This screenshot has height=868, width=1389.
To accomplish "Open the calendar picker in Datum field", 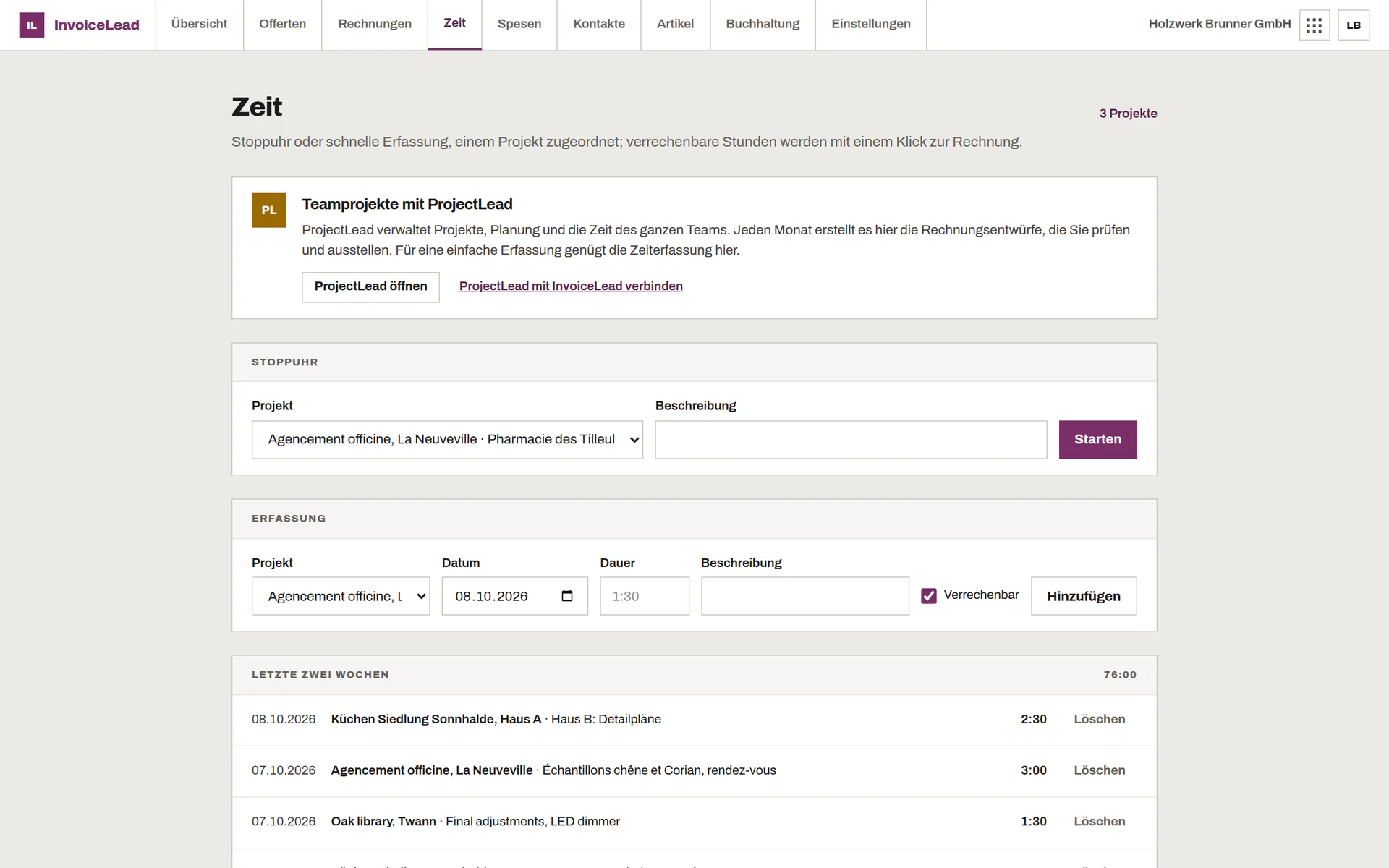I will coord(567,596).
